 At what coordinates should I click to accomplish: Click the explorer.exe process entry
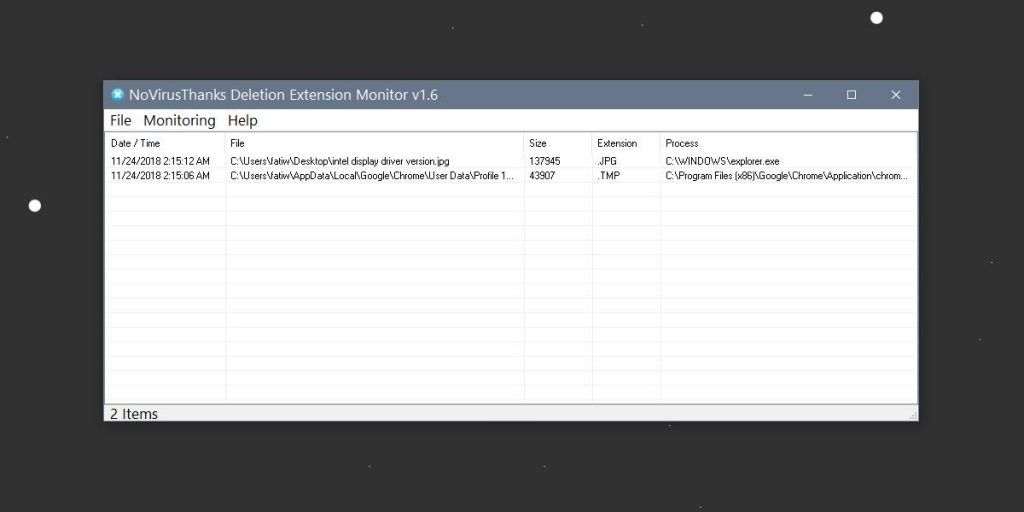click(x=722, y=161)
